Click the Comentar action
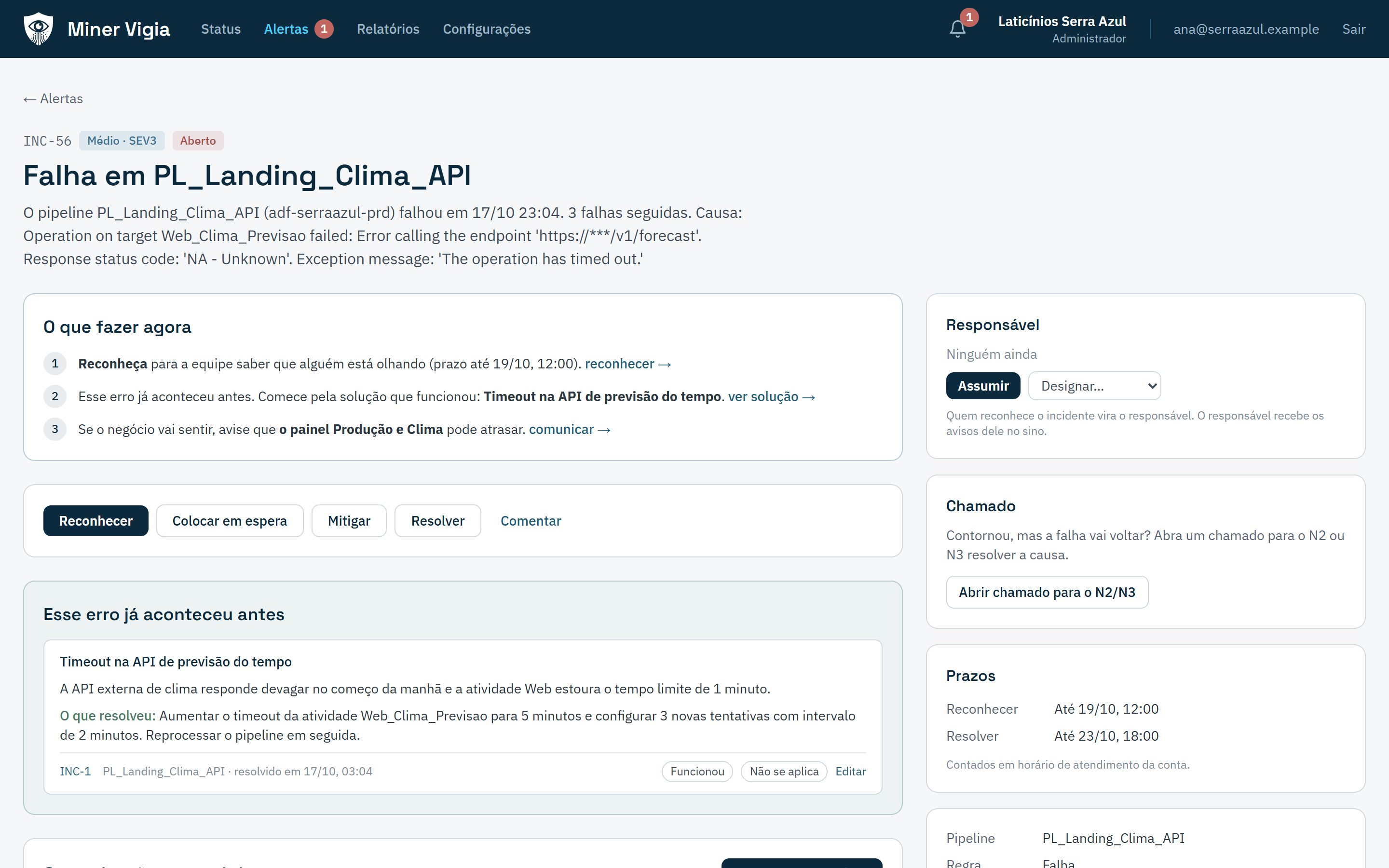 (531, 521)
